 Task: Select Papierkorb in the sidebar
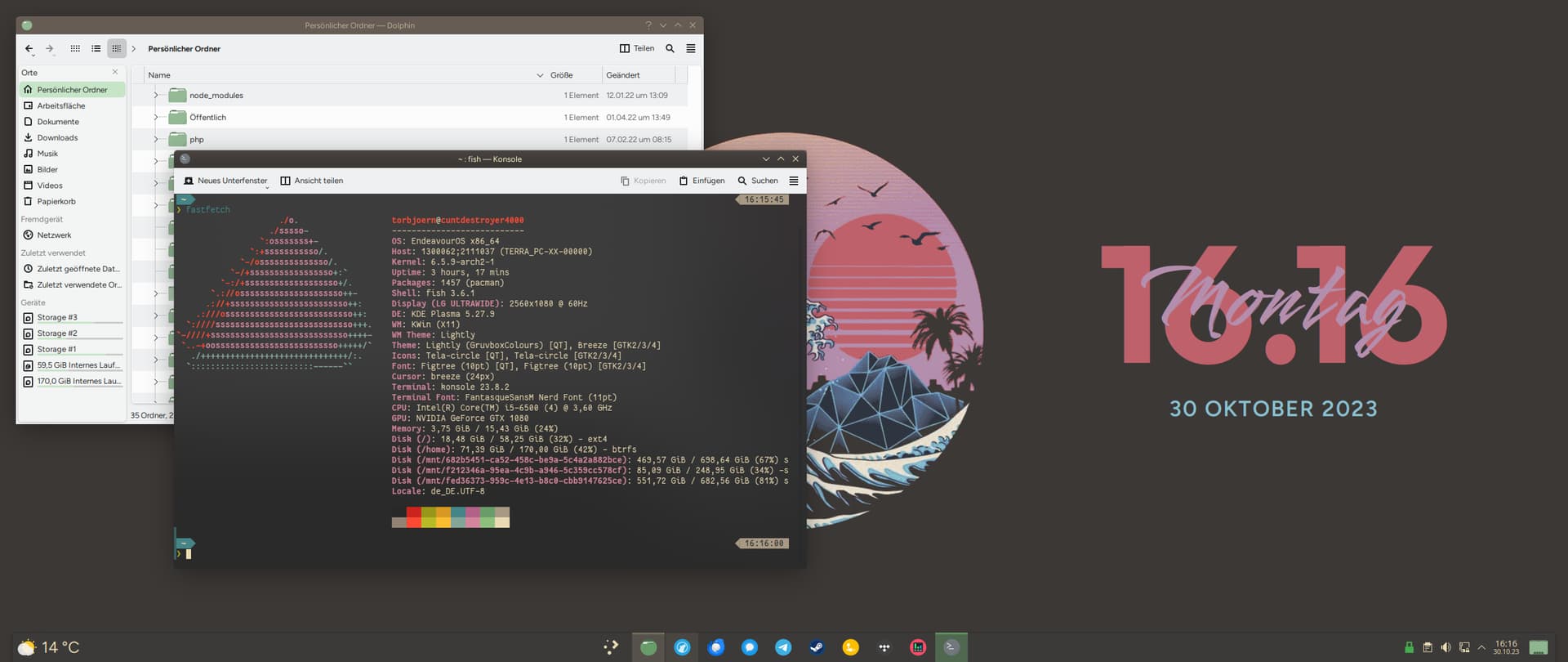pyautogui.click(x=56, y=201)
